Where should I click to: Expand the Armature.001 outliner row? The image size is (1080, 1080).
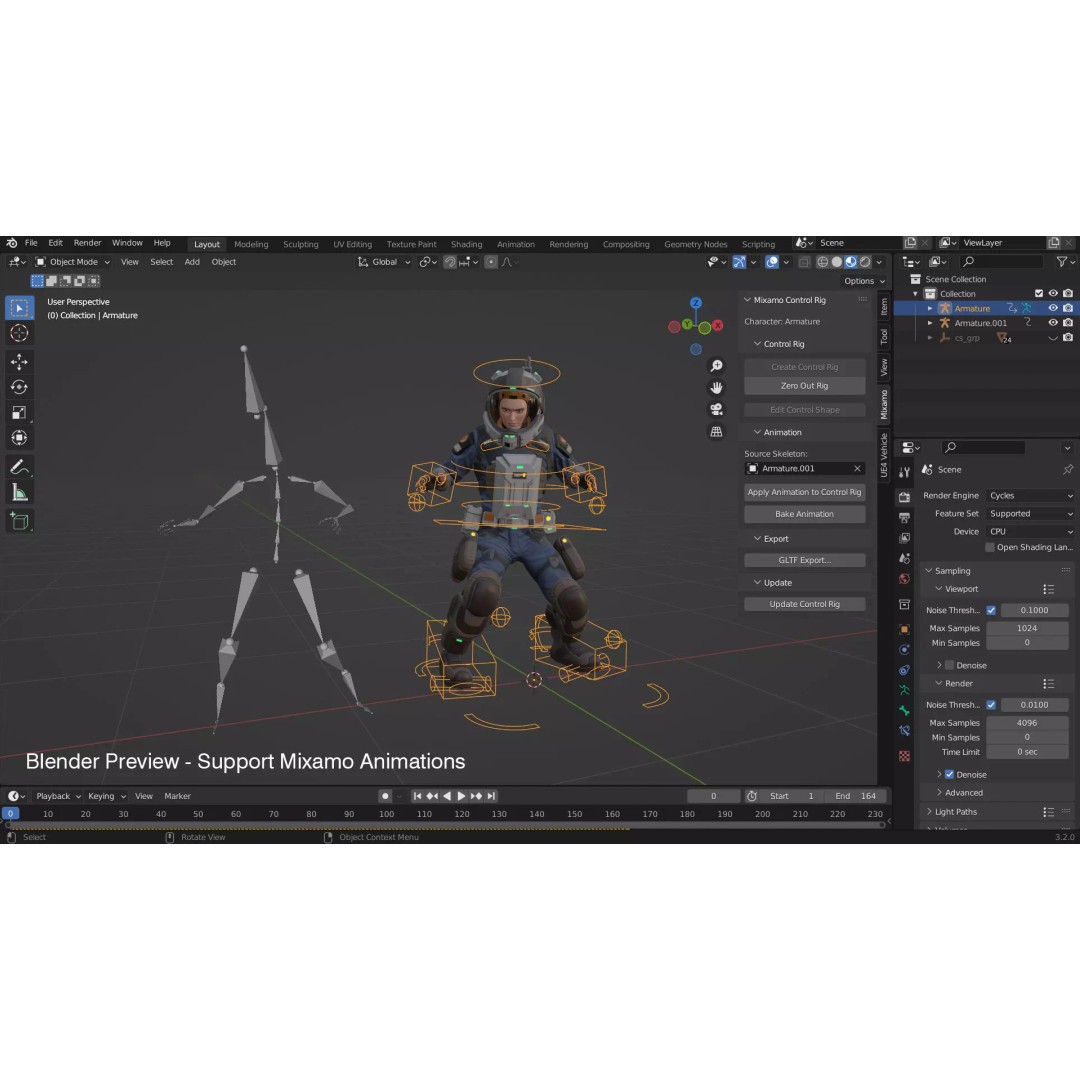coord(930,322)
